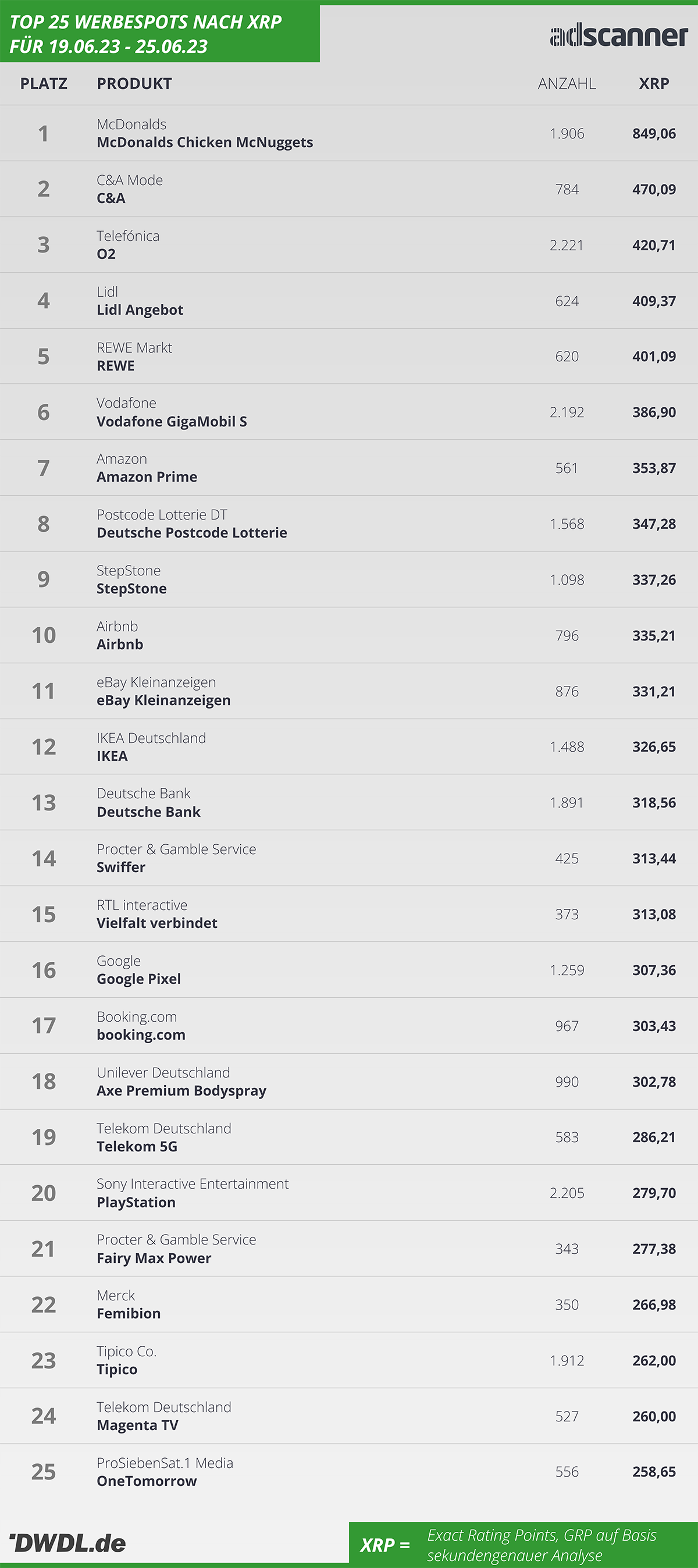
Task: Click the DWDL.de logo
Action: 67,1542
